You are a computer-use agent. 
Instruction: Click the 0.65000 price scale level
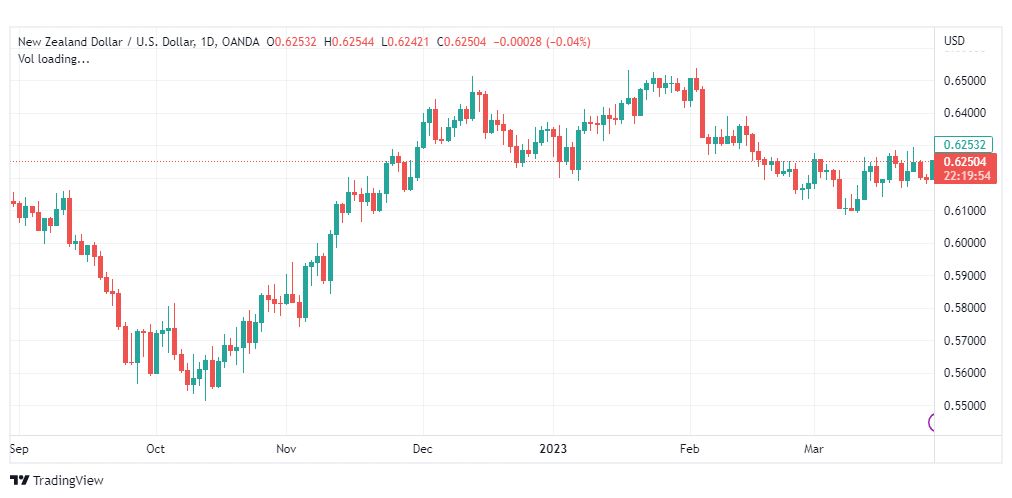[966, 81]
